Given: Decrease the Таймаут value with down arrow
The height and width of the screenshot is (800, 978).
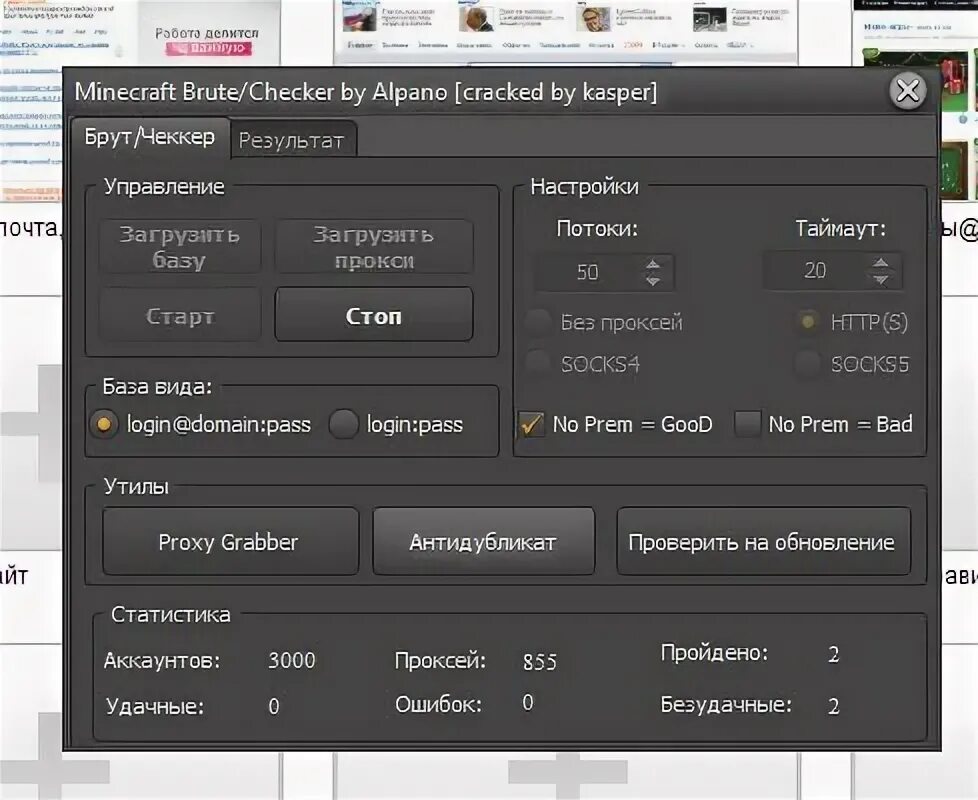Looking at the screenshot, I should 881,279.
